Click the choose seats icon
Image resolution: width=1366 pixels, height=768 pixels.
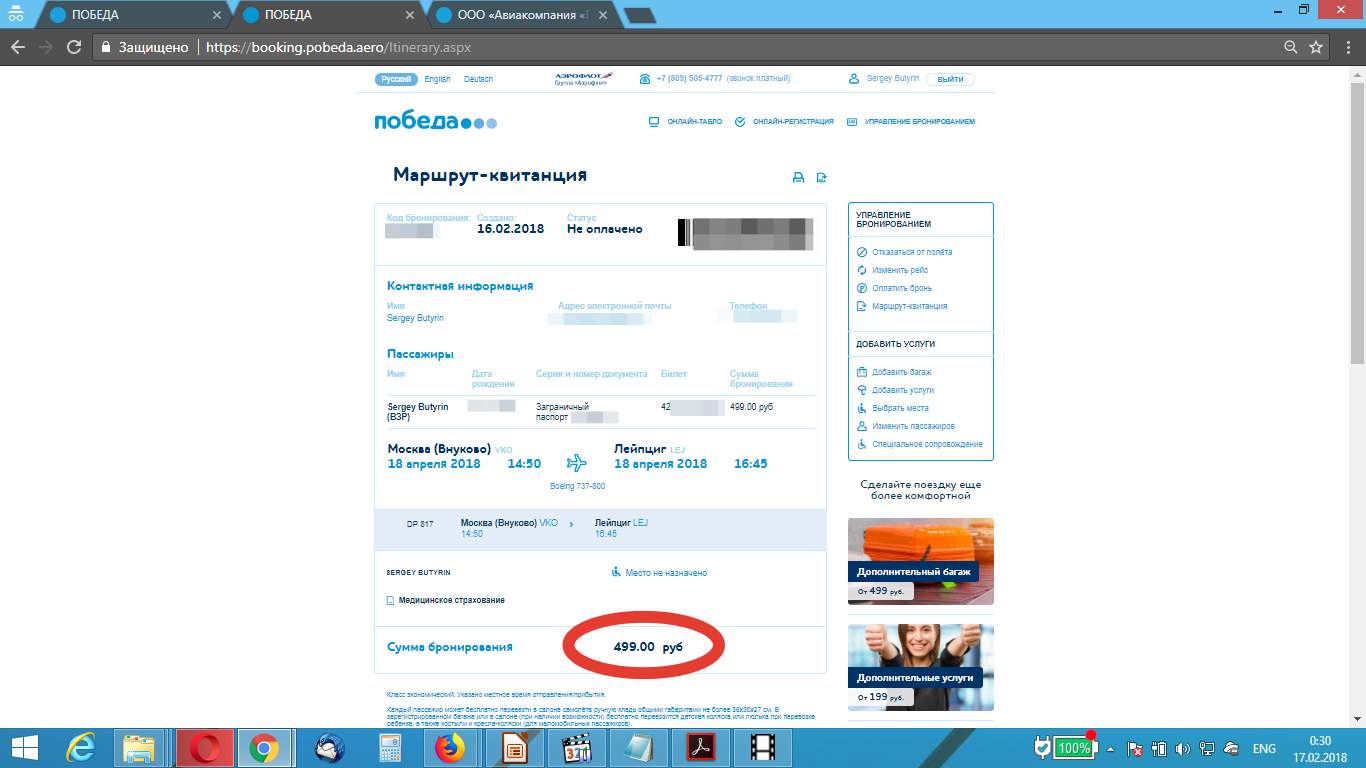click(862, 408)
